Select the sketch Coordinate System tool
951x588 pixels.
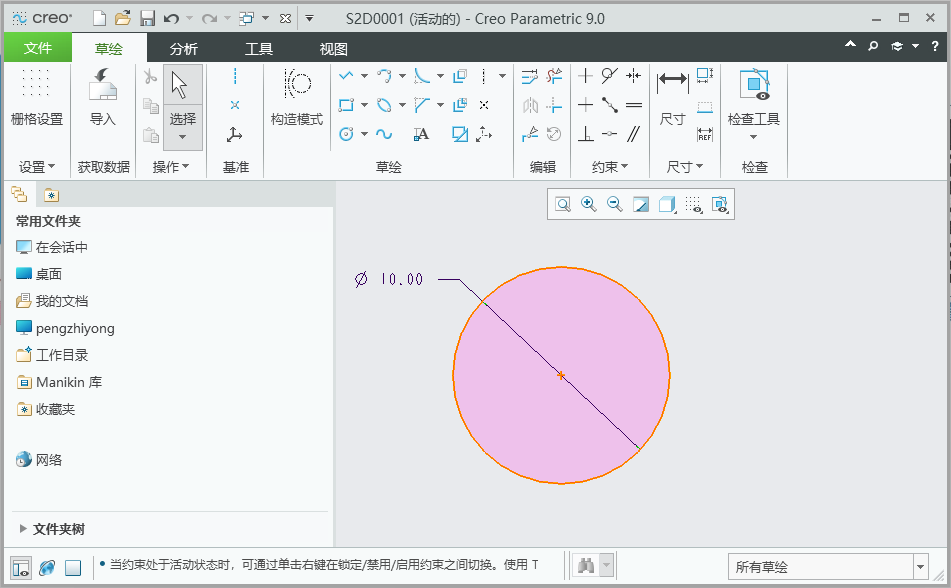point(483,134)
